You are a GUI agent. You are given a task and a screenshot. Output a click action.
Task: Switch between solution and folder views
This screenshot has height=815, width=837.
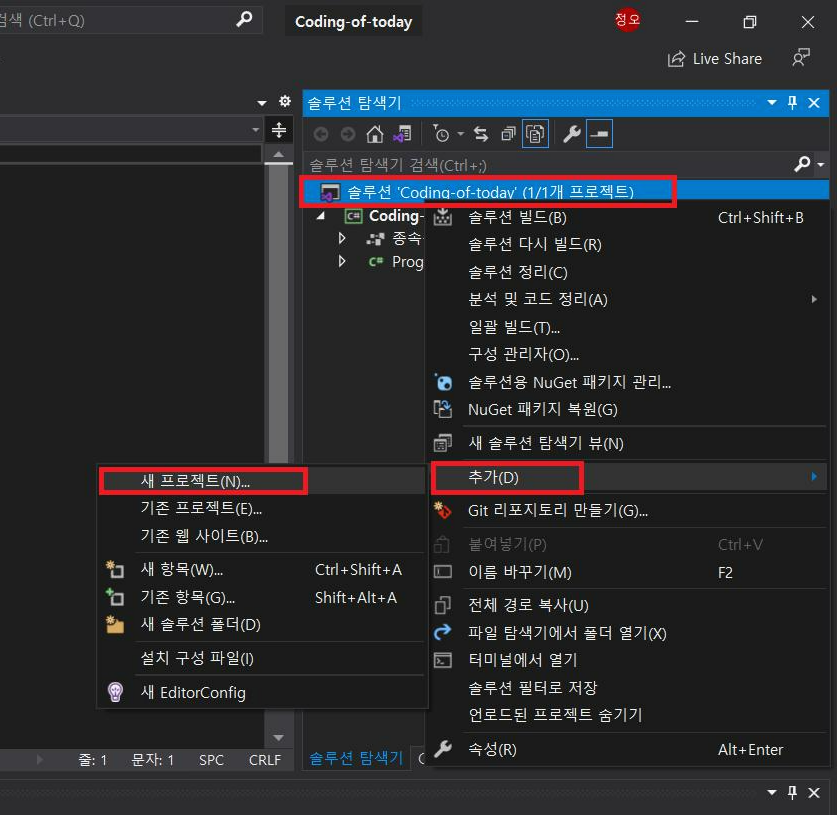coord(402,134)
